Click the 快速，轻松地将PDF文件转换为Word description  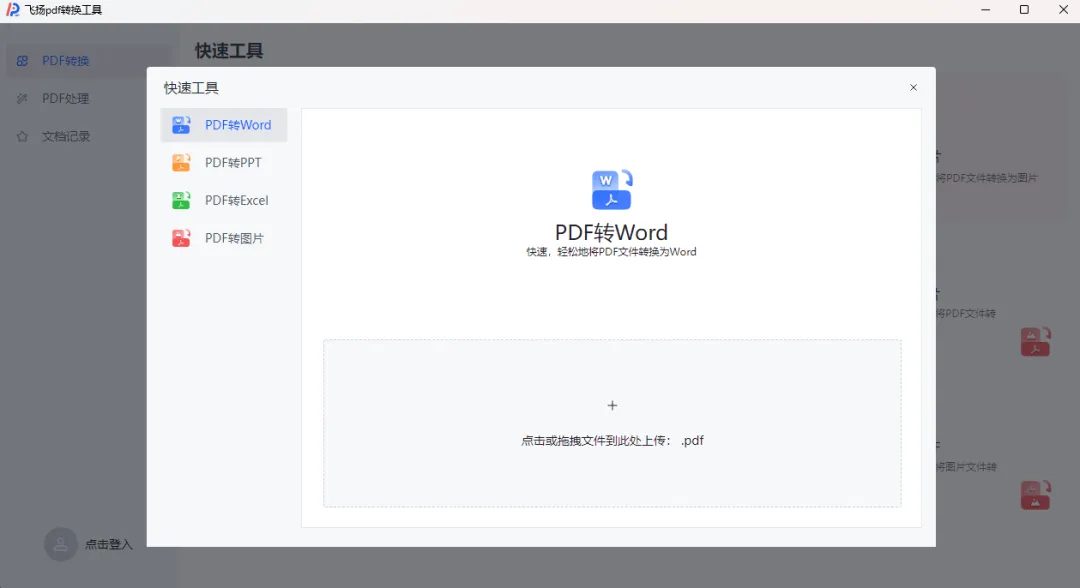pos(612,252)
